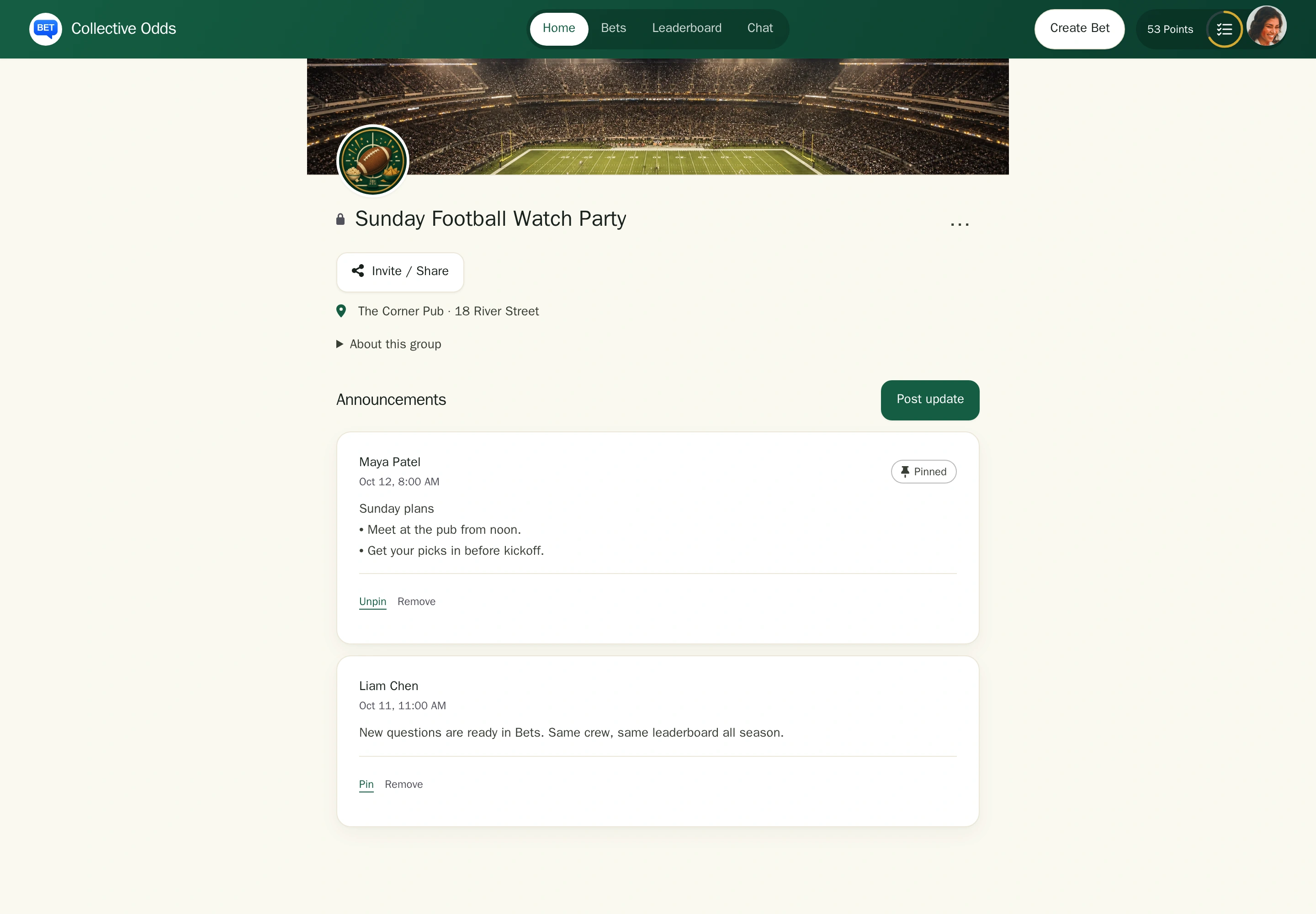Click the football group badge image

pyautogui.click(x=373, y=161)
